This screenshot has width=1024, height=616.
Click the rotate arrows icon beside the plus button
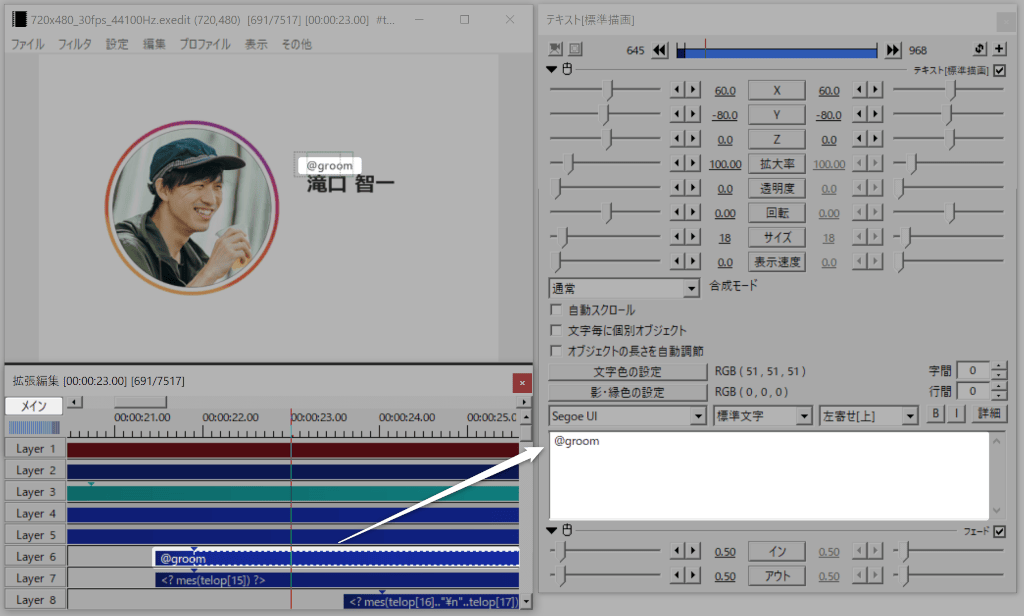[x=980, y=49]
